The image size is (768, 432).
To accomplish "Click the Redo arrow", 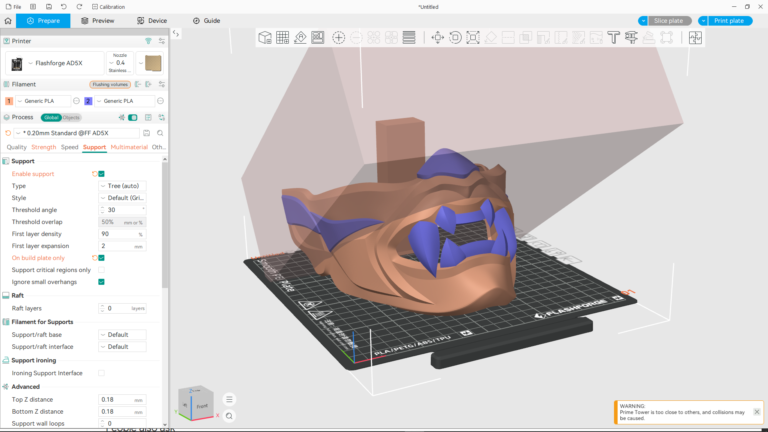I will coord(79,7).
